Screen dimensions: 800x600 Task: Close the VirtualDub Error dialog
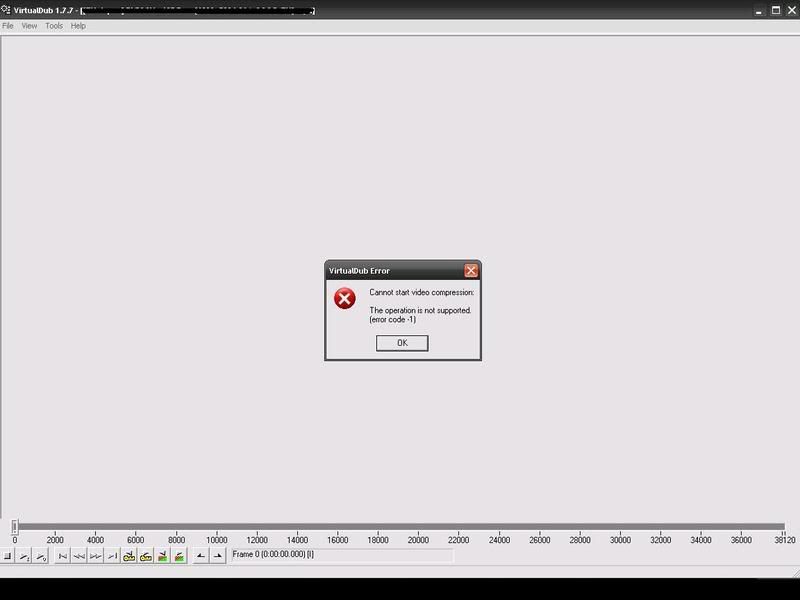point(471,270)
